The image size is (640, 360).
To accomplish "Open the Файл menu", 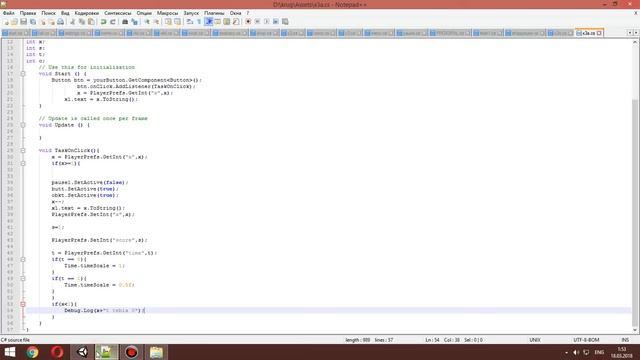I will [x=9, y=13].
